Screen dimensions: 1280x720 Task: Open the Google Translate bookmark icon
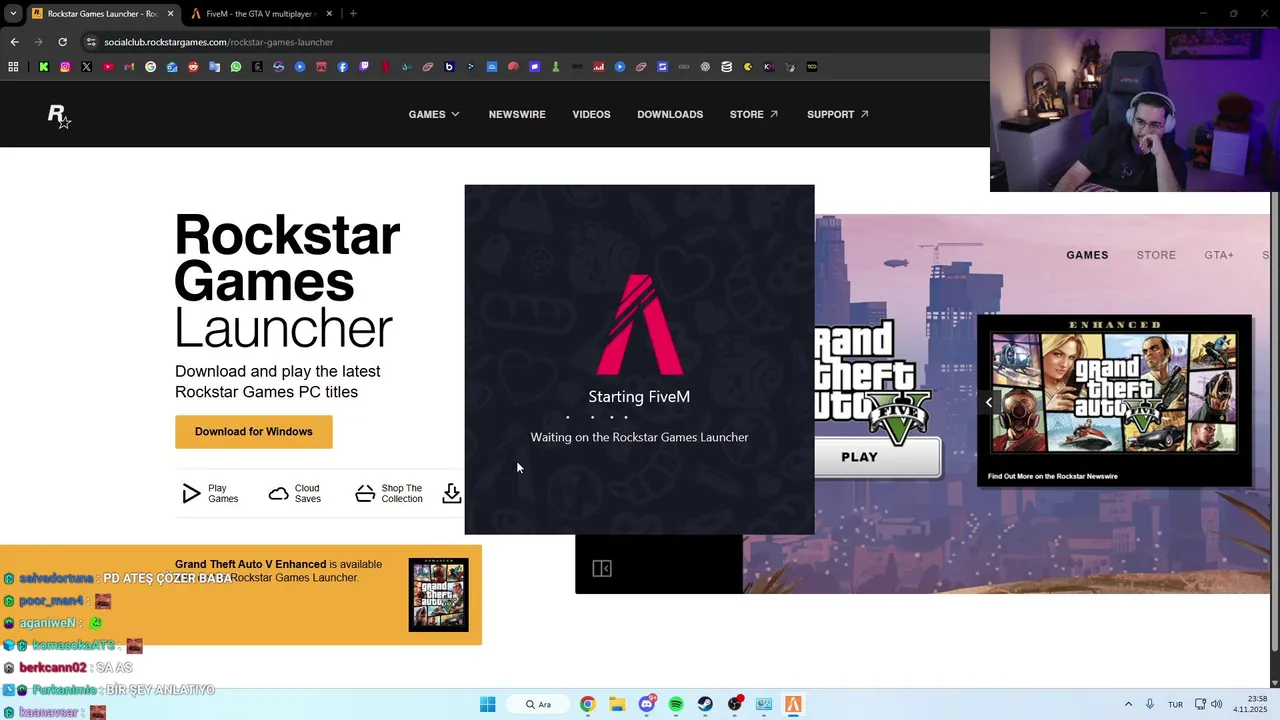coord(215,67)
